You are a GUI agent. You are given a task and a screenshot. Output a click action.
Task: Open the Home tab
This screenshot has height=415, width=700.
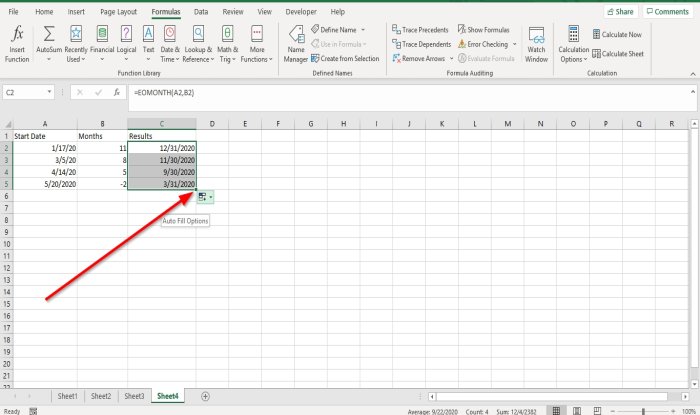coord(44,12)
